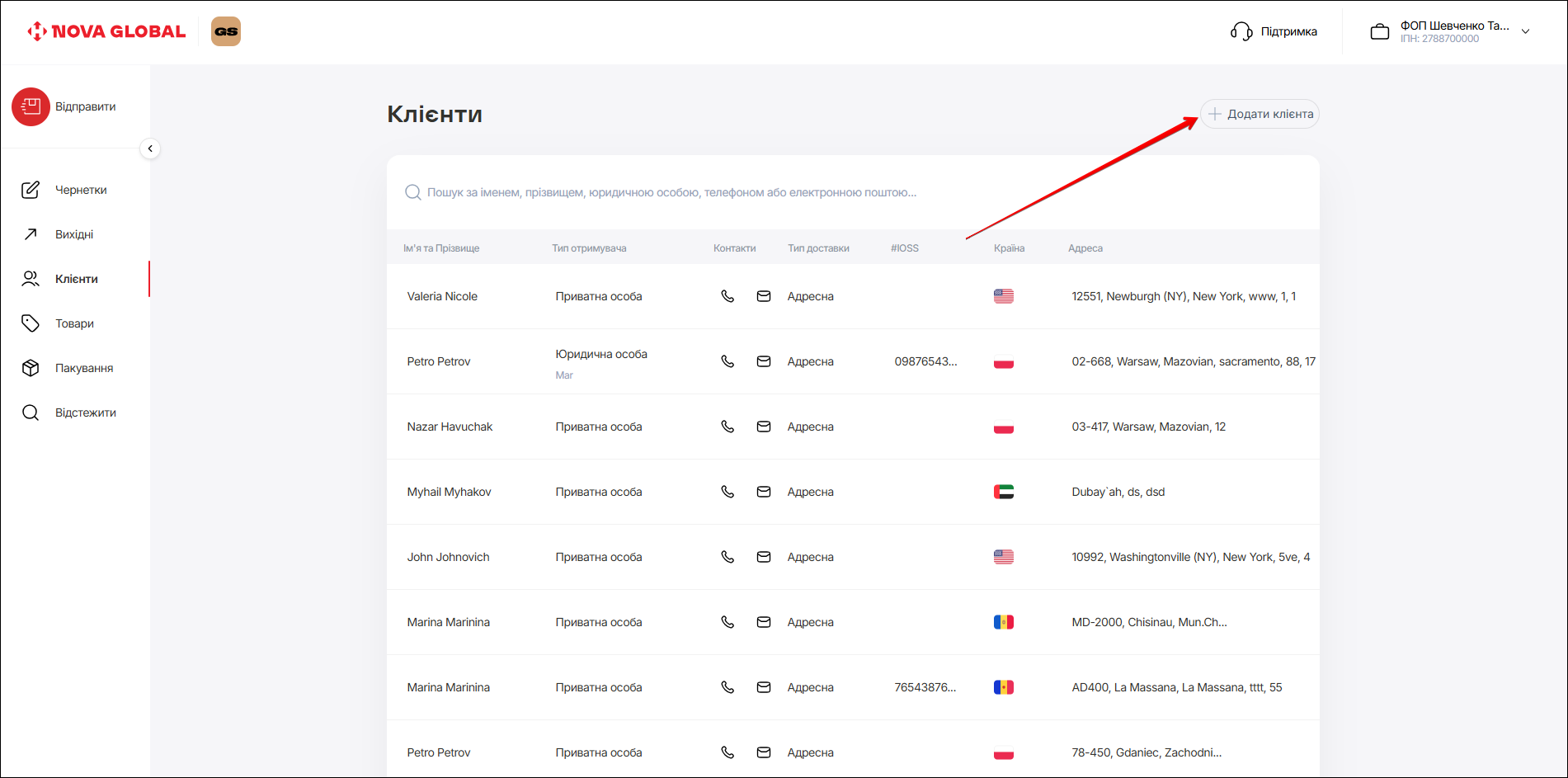The height and width of the screenshot is (778, 1568).
Task: Click phone icon for Valeria Nicole
Action: click(x=727, y=296)
